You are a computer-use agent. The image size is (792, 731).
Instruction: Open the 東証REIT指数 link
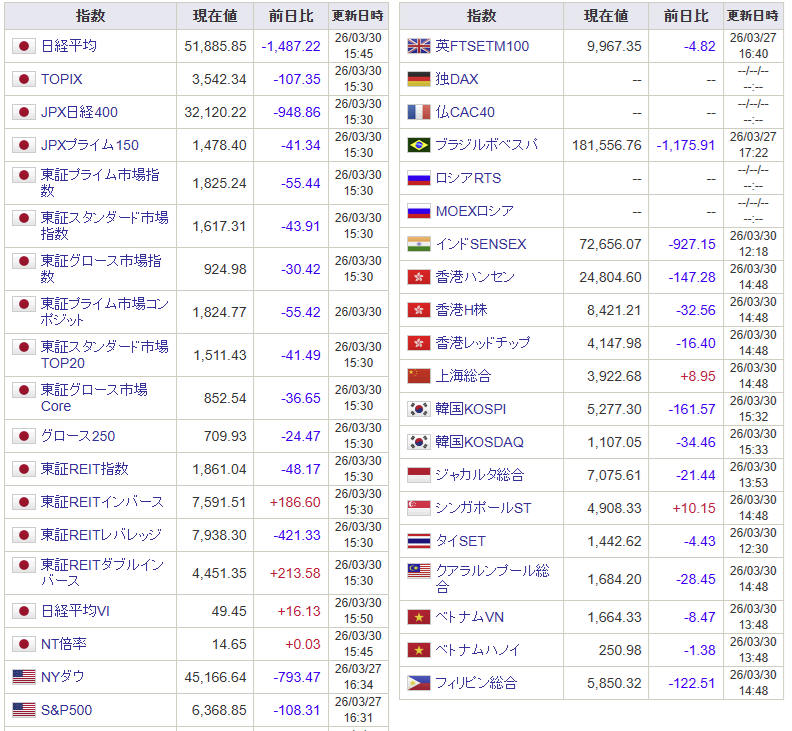point(84,469)
